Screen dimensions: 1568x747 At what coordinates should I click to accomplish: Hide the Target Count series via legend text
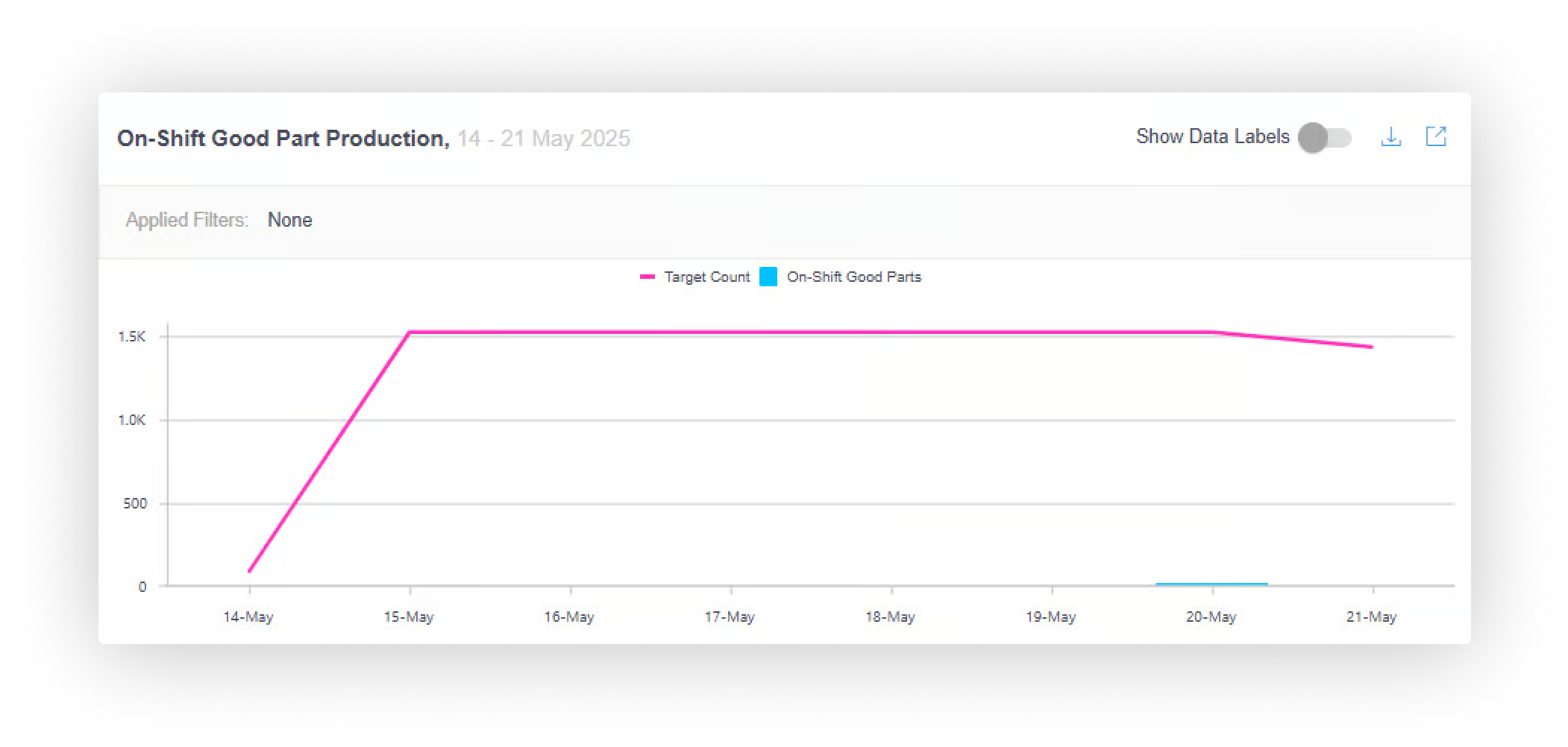[x=706, y=277]
